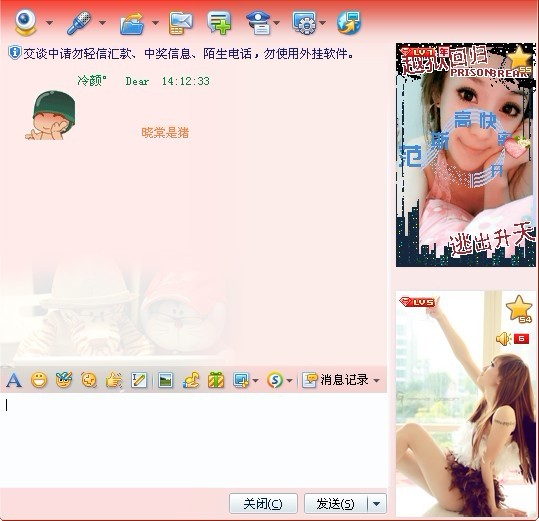The image size is (539, 521).
Task: Start a video call with webcam icon
Action: (x=25, y=22)
